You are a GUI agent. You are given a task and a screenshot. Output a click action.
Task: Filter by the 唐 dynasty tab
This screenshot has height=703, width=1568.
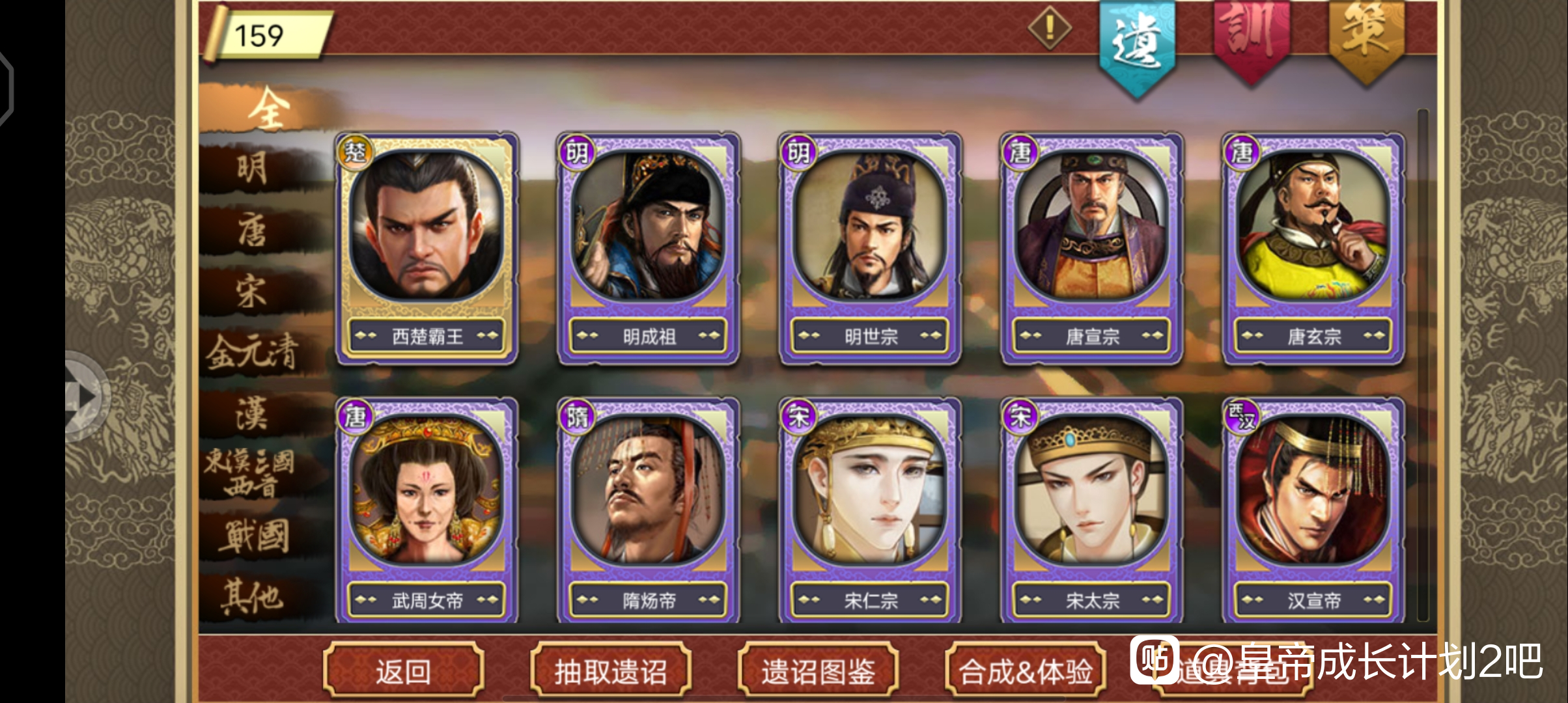point(253,230)
